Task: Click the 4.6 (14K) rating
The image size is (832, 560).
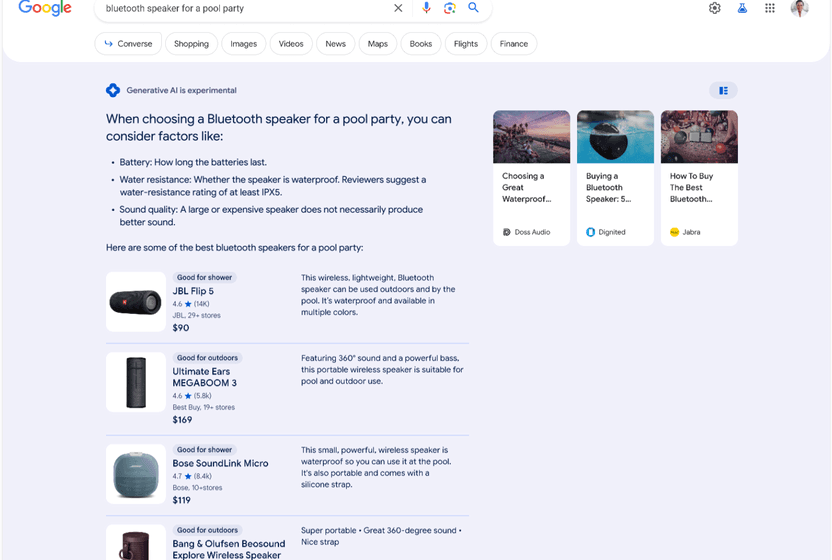Action: [191, 304]
